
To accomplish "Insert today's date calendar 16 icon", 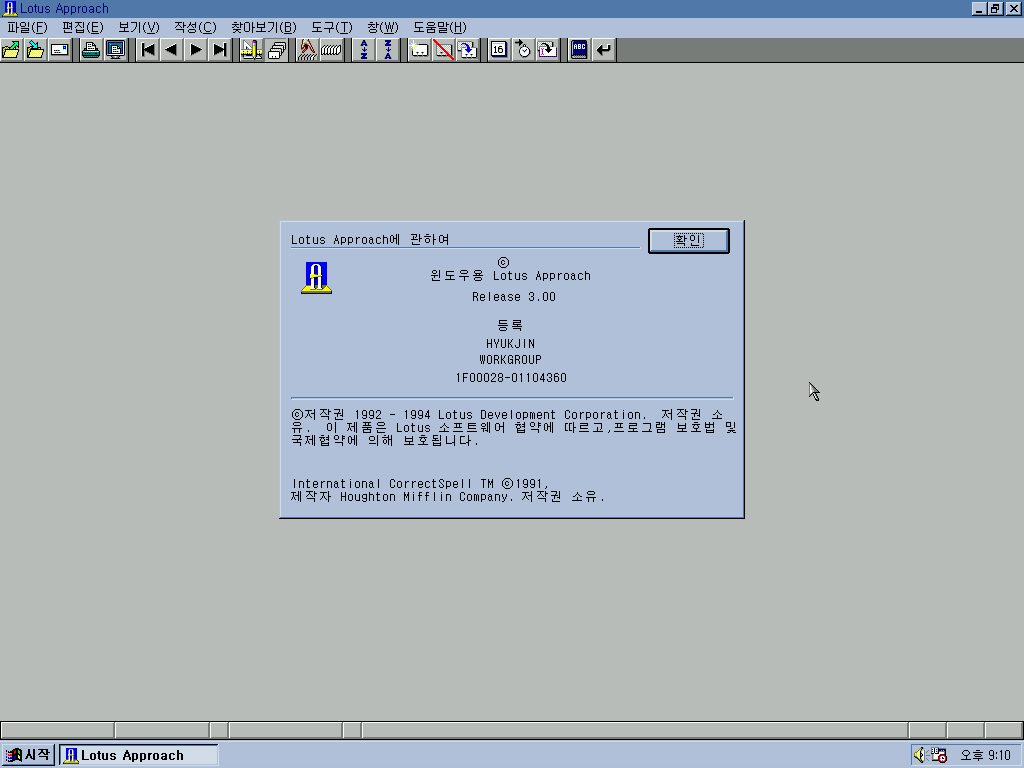I will point(499,50).
